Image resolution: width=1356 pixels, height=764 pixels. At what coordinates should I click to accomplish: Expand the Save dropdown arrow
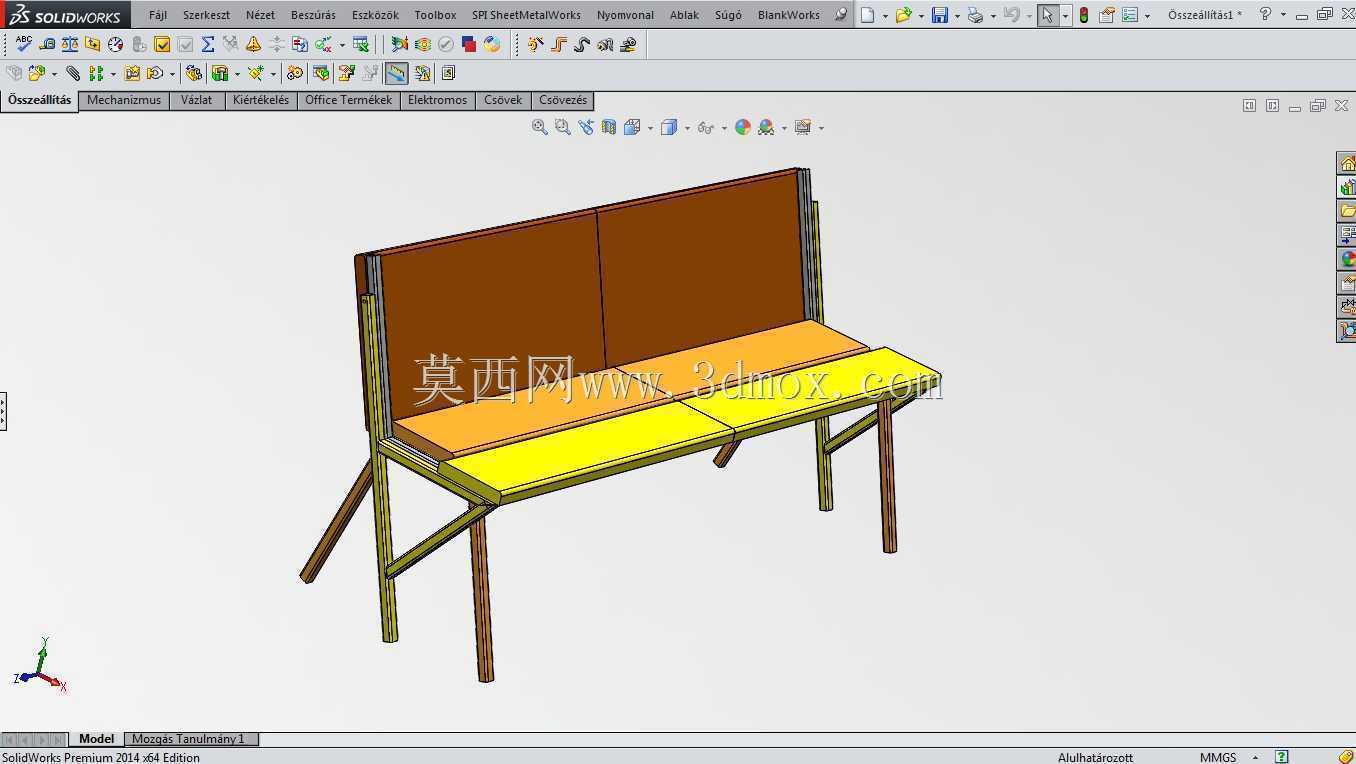957,16
